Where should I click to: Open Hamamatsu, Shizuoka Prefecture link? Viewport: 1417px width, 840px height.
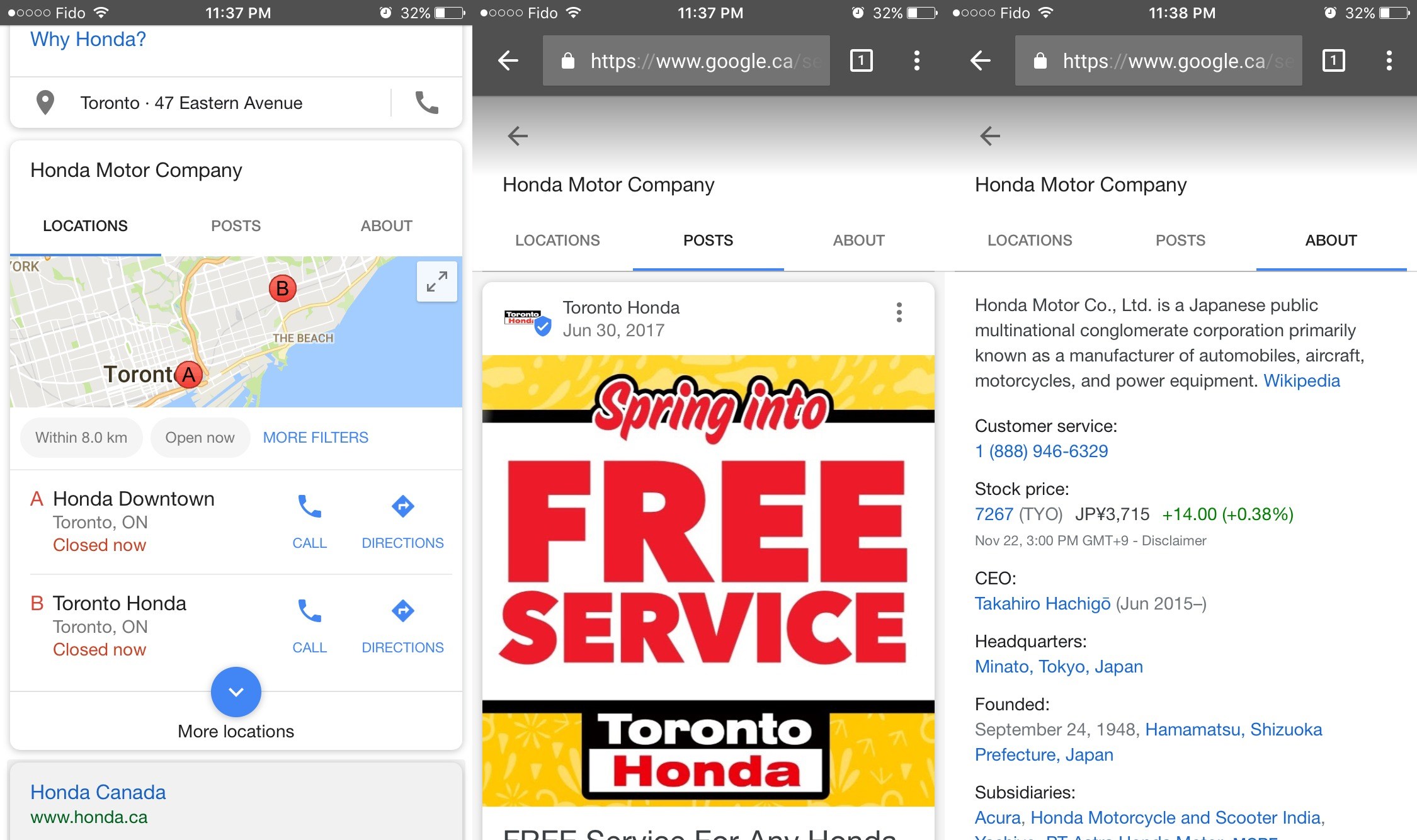(1234, 730)
